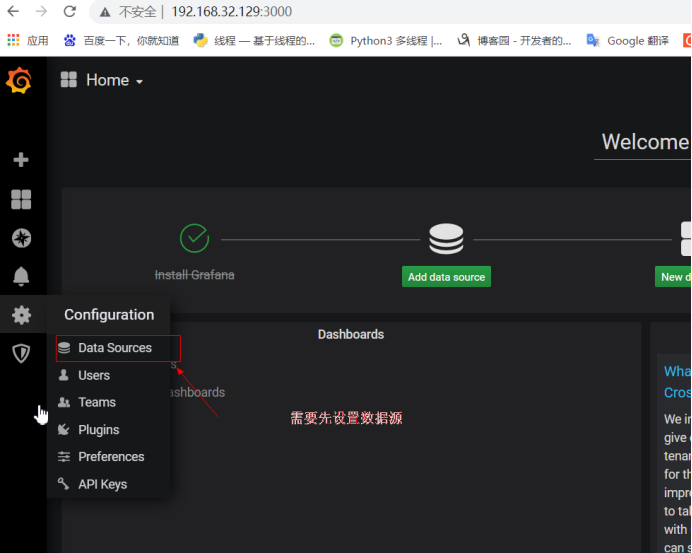The image size is (692, 553).
Task: Select Teams in Configuration menu
Action: coord(109,402)
